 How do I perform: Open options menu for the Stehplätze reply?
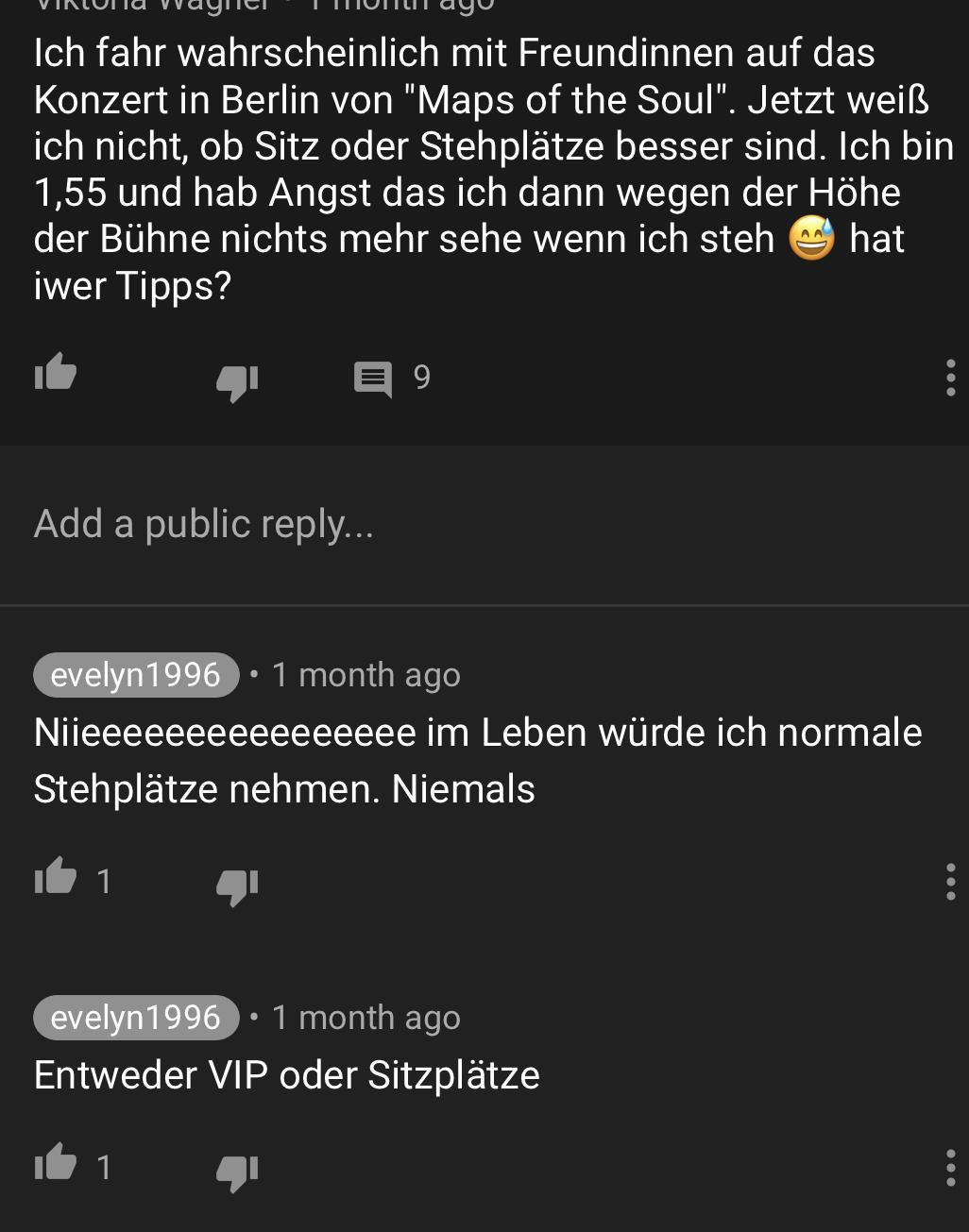[950, 882]
